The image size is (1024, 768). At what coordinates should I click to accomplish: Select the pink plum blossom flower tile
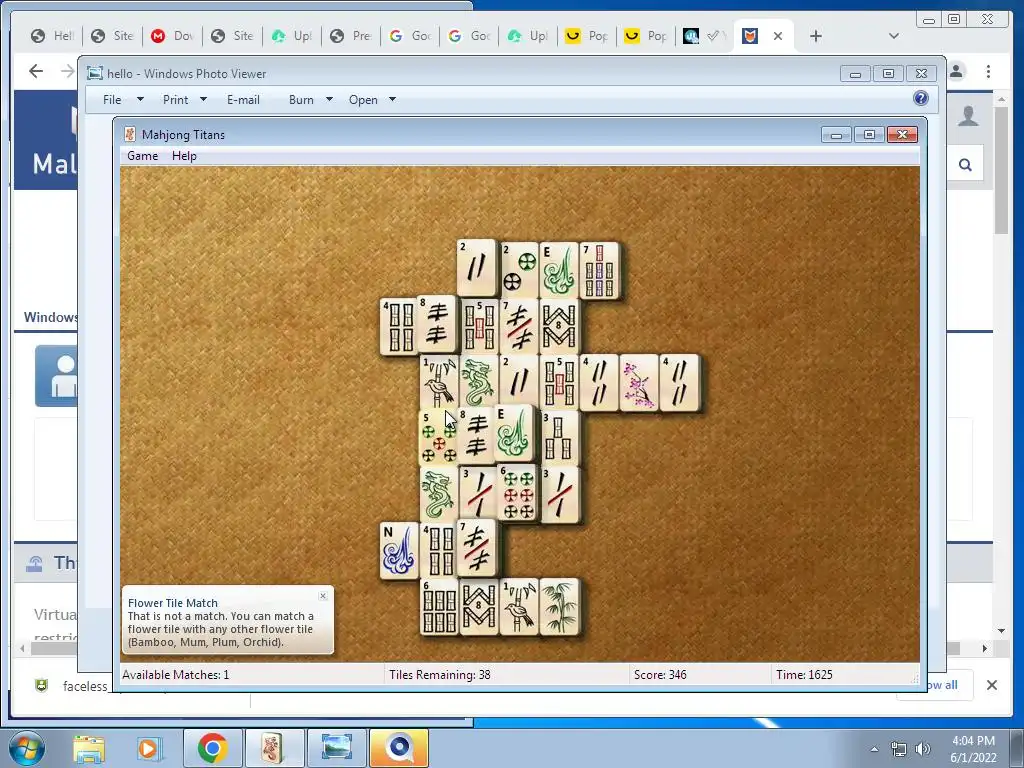pos(639,383)
